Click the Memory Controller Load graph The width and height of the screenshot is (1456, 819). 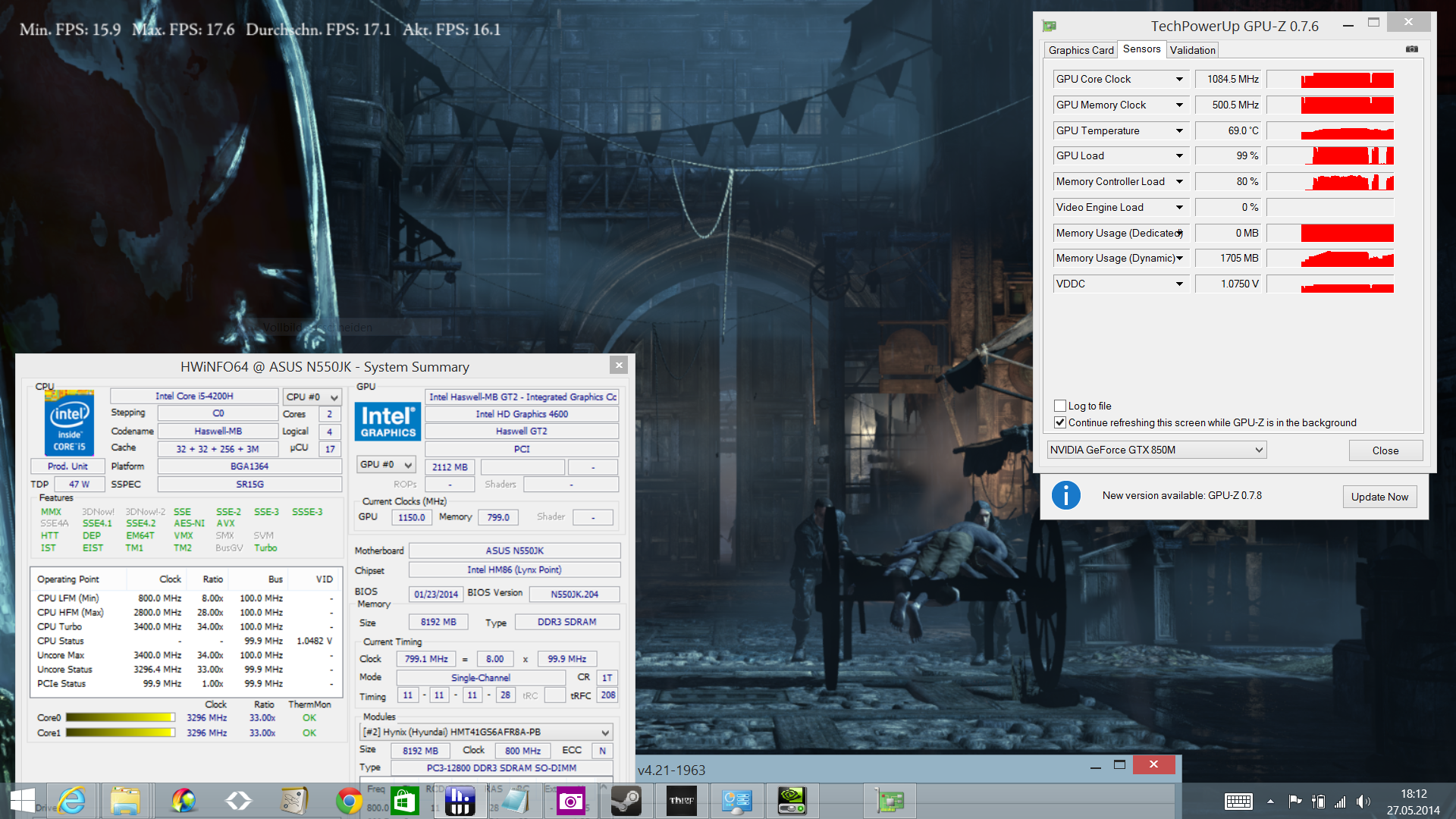(1331, 181)
